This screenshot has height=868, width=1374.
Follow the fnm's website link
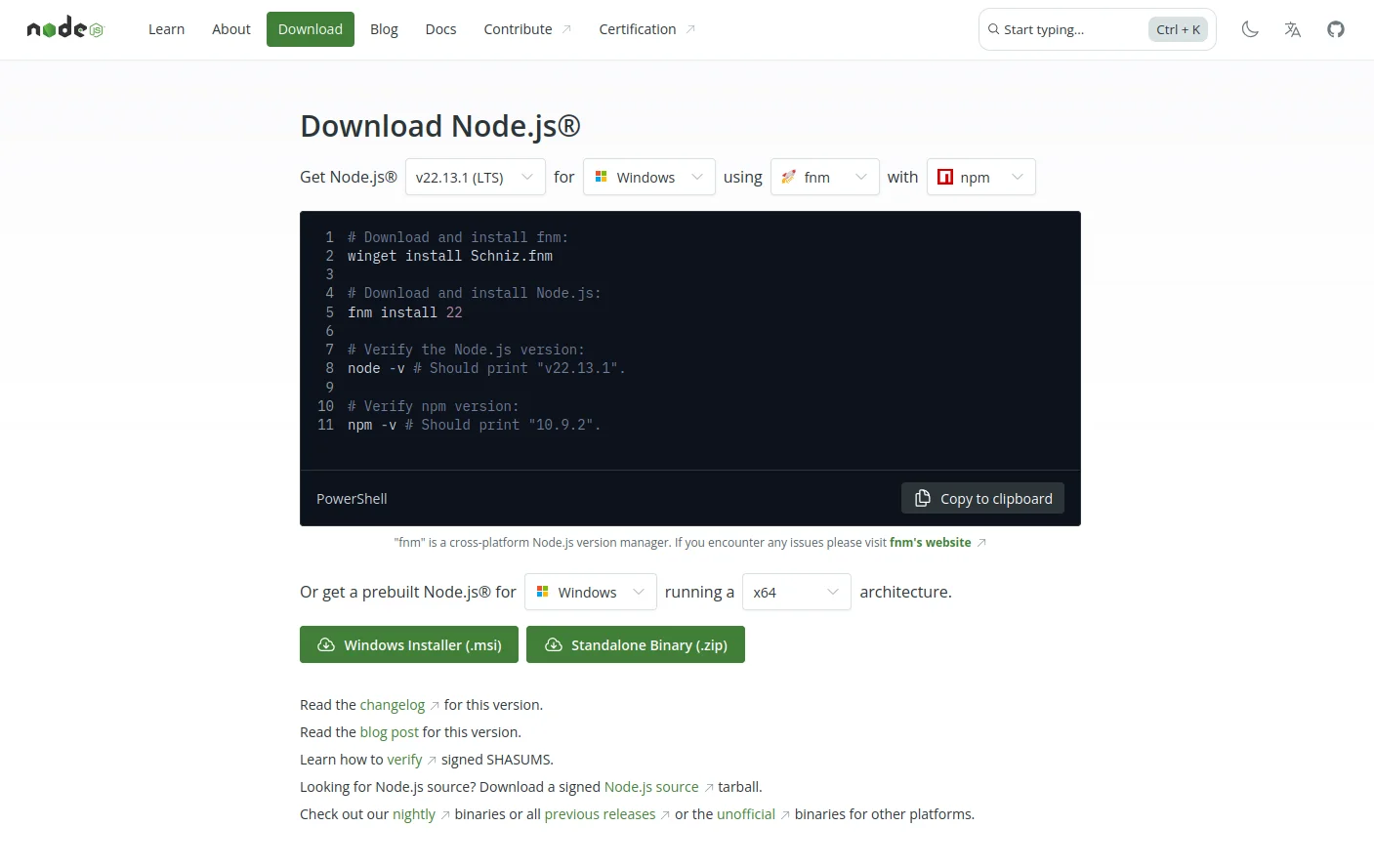(x=930, y=543)
